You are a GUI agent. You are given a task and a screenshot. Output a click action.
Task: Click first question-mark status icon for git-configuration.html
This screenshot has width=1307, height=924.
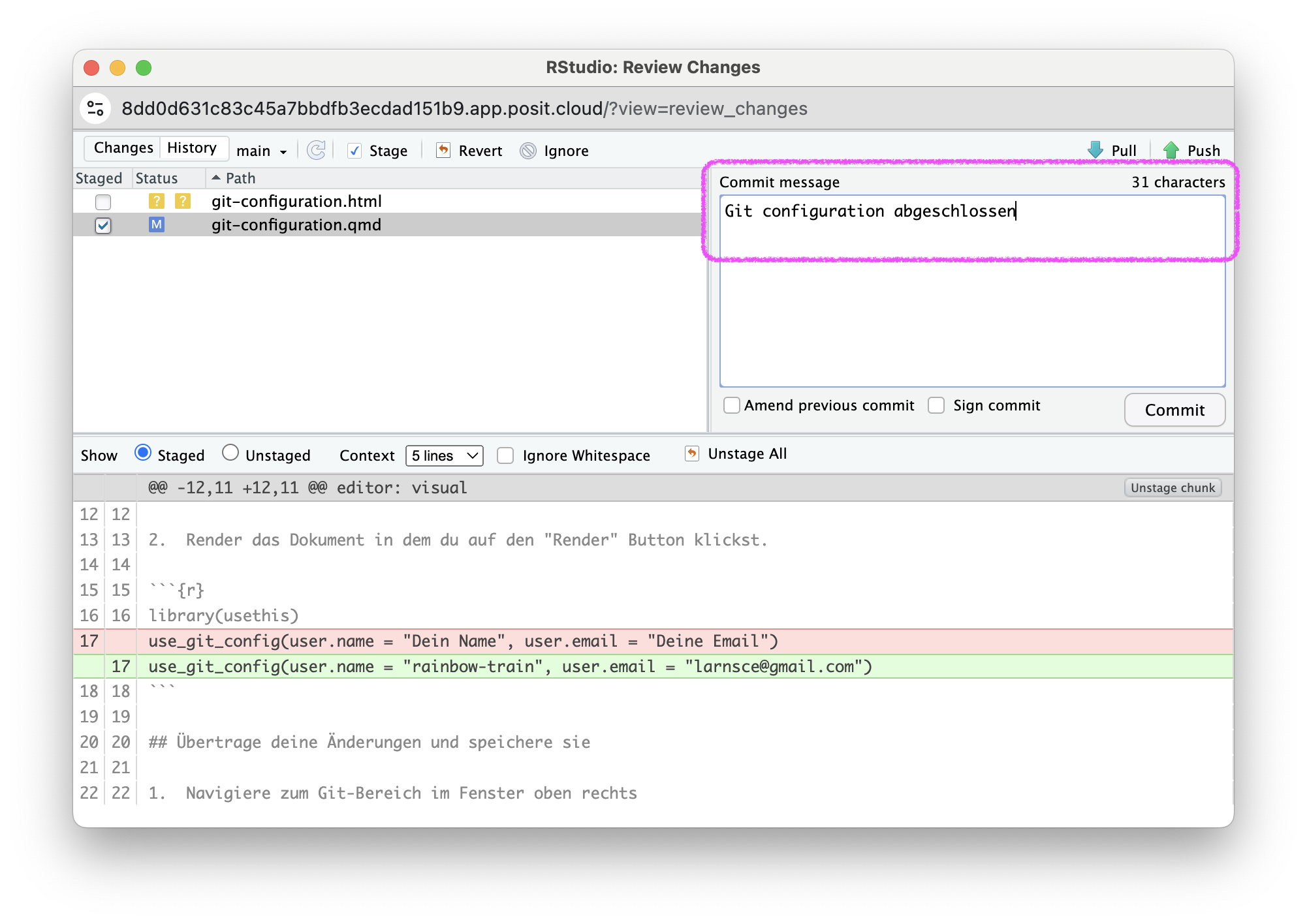(x=156, y=201)
